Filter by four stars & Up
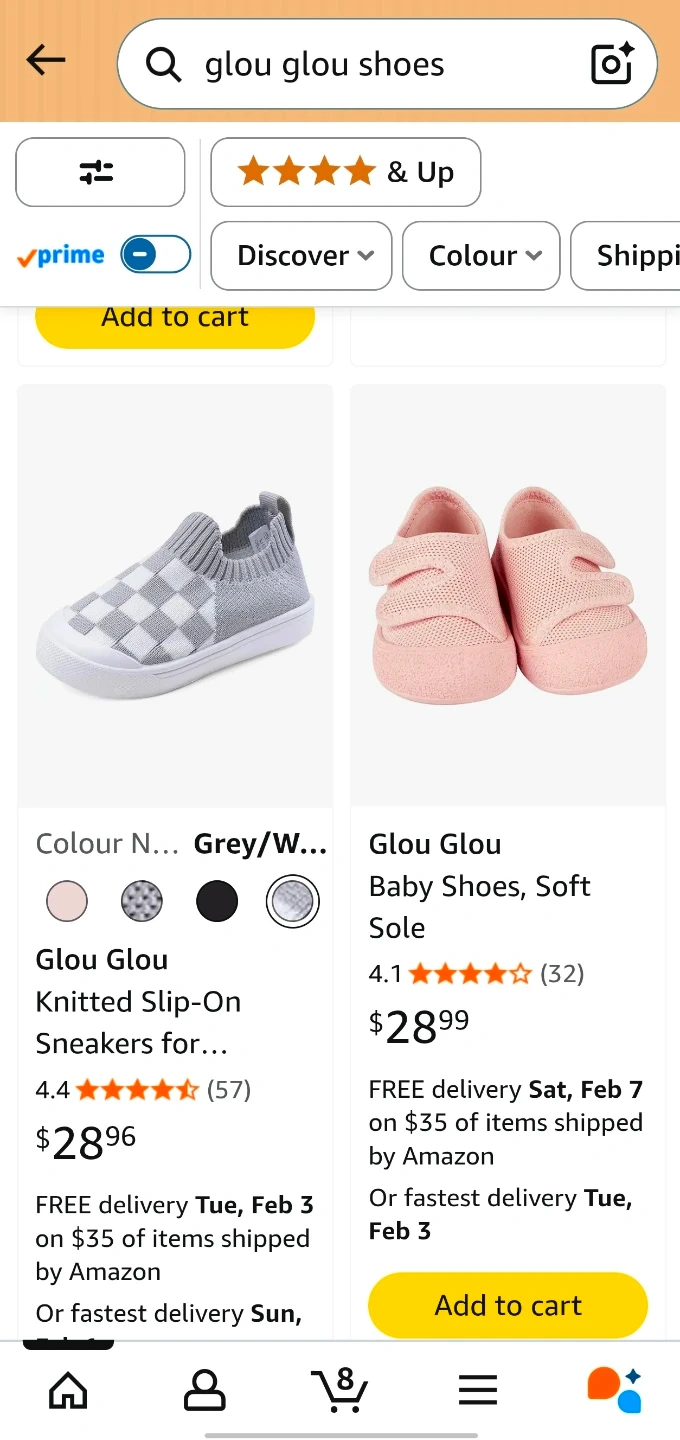The height and width of the screenshot is (1440, 680). pos(345,172)
